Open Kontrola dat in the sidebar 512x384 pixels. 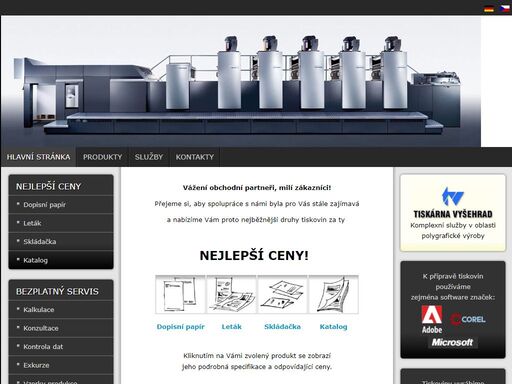point(61,347)
